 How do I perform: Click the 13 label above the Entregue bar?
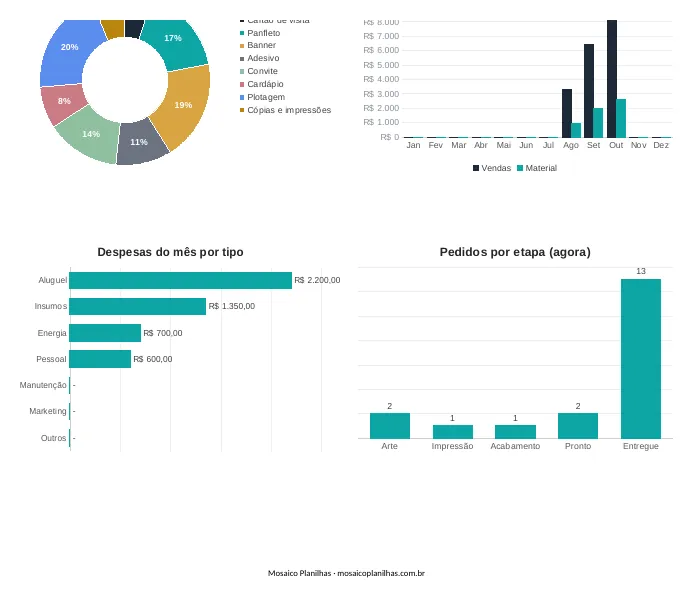click(641, 271)
